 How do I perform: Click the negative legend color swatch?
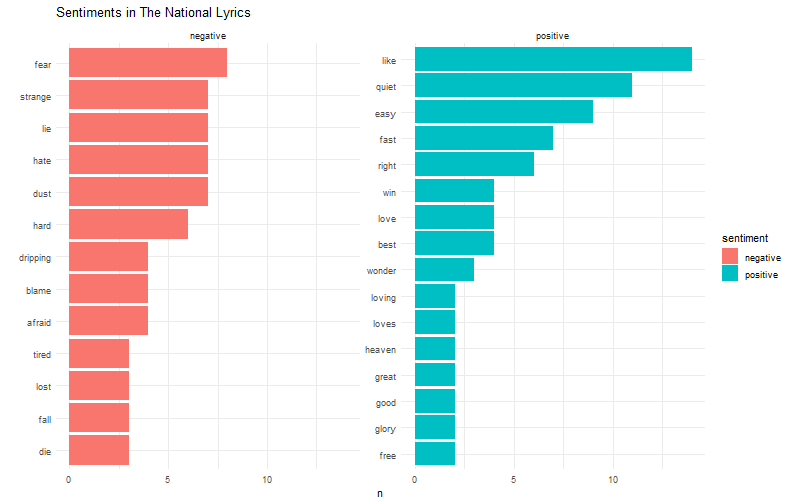[730, 256]
